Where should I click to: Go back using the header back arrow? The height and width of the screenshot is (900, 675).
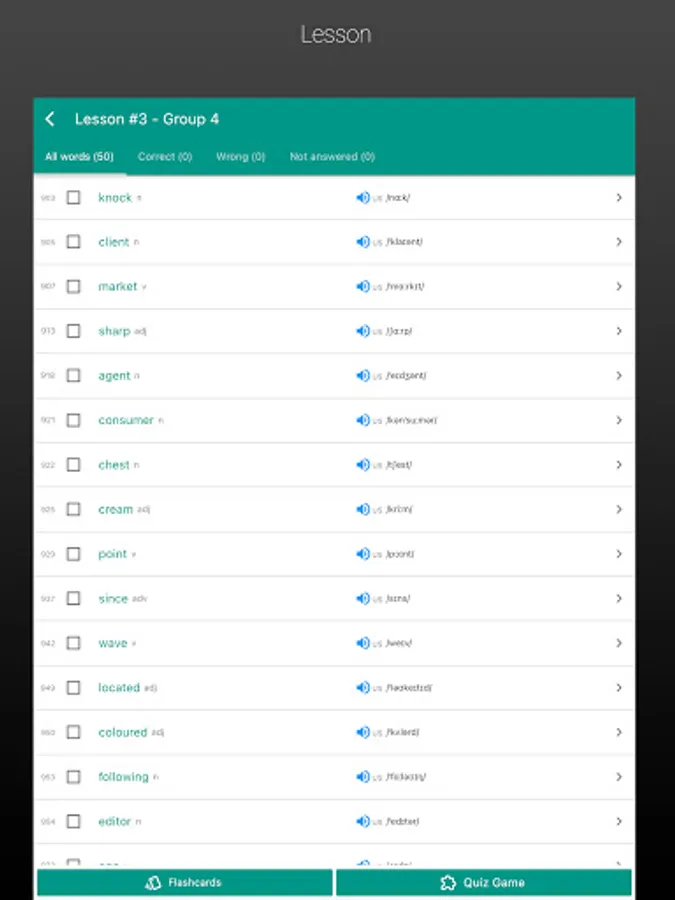(x=50, y=119)
